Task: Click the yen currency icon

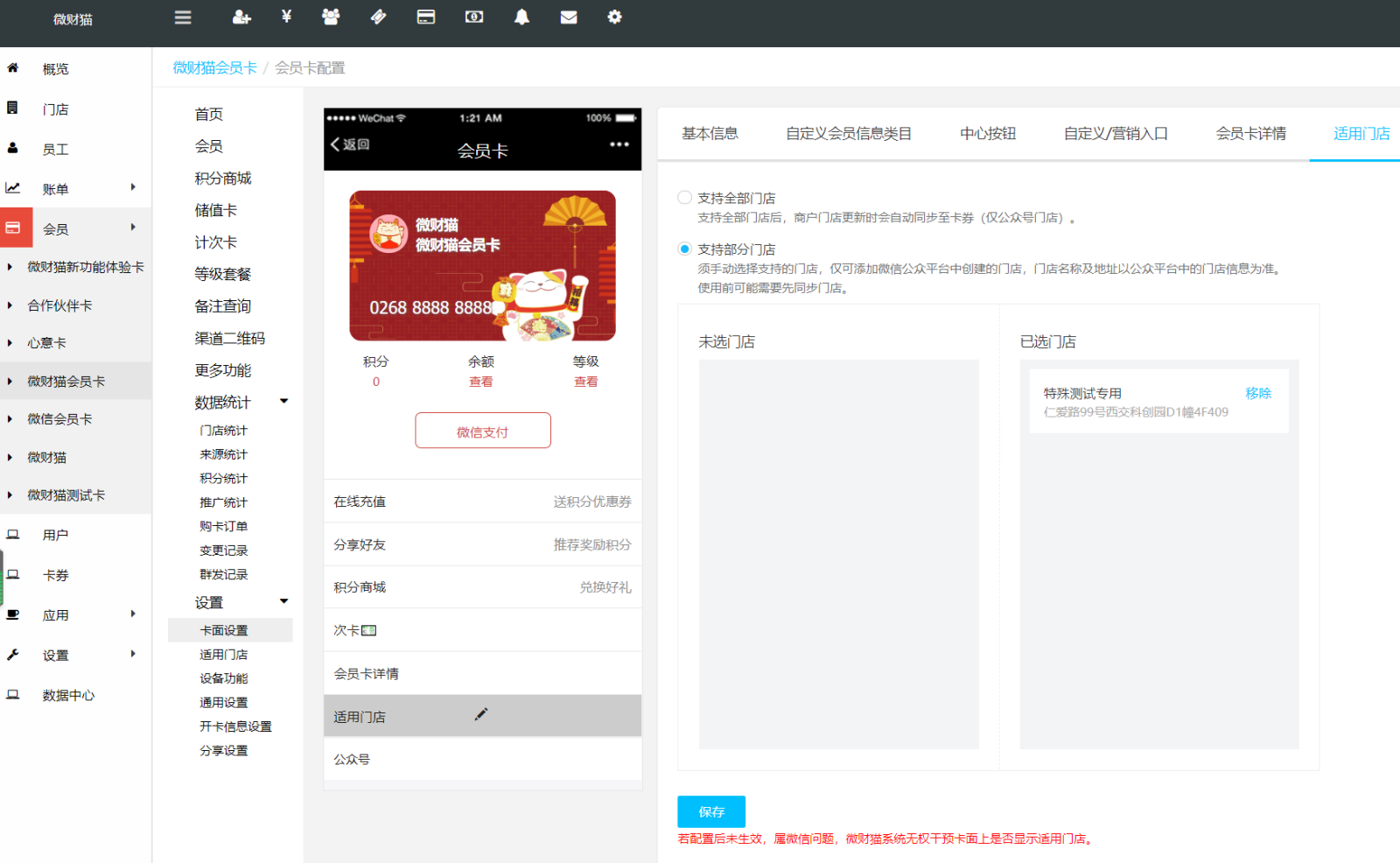Action: [286, 17]
